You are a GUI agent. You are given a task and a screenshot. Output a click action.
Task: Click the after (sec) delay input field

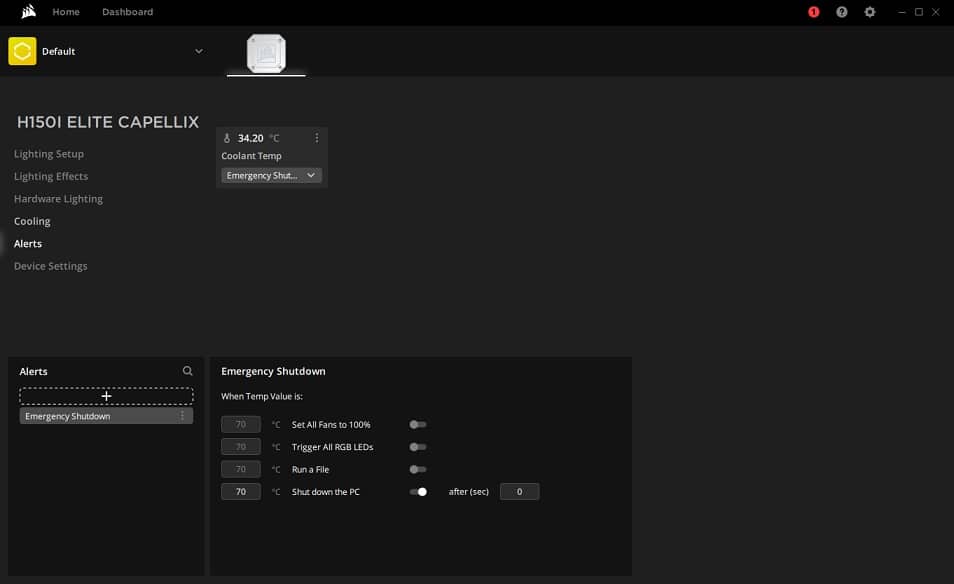519,492
